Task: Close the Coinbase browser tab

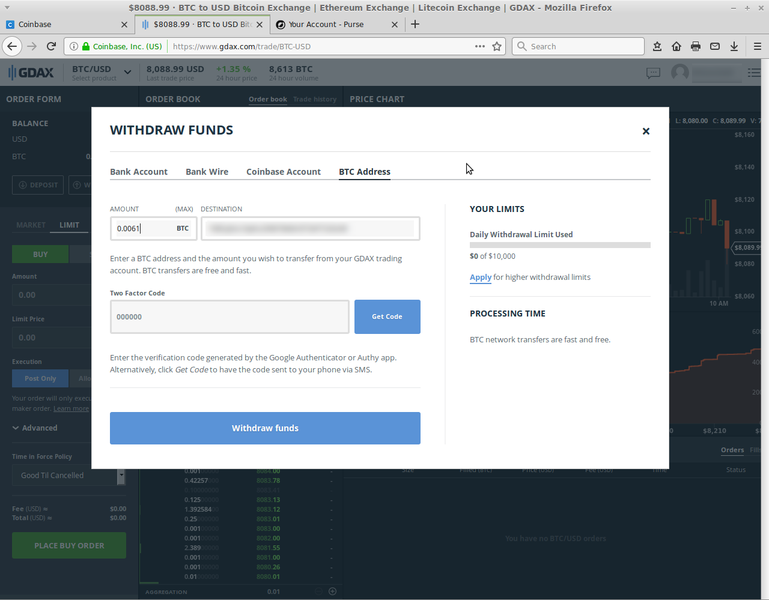Action: [124, 25]
